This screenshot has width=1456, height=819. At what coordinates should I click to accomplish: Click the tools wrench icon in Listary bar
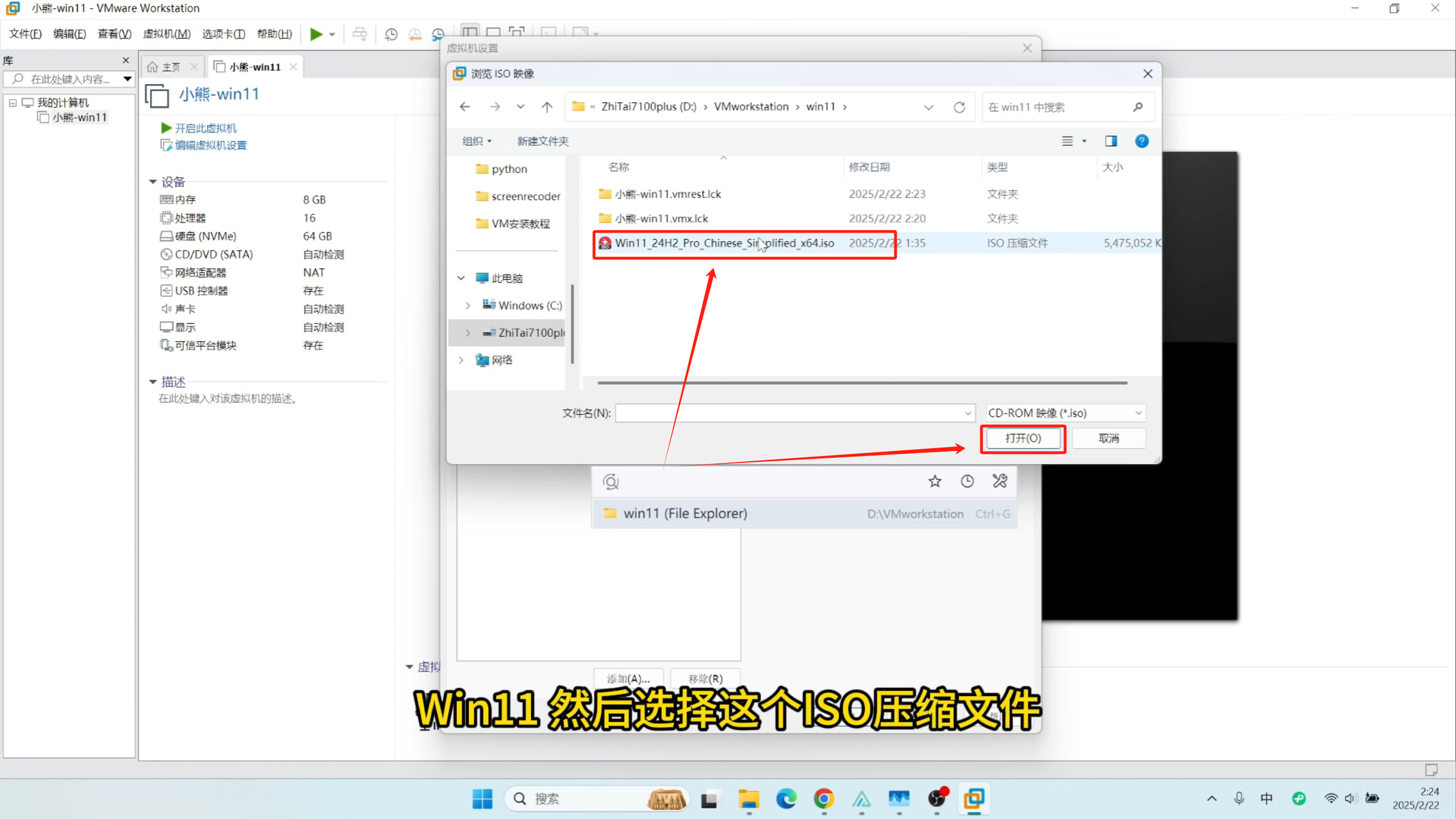[x=1000, y=482]
